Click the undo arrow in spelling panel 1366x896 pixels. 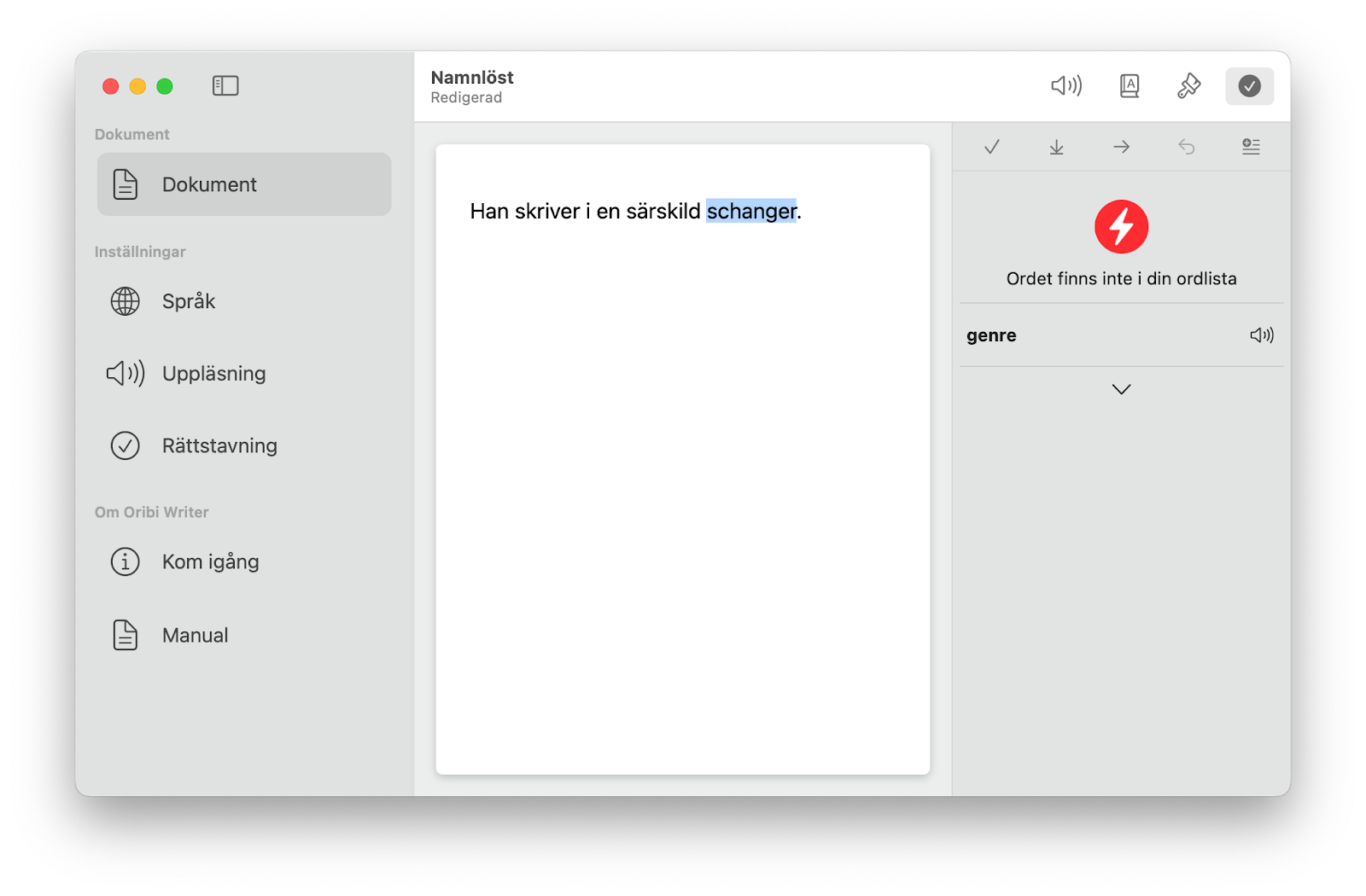click(1186, 147)
